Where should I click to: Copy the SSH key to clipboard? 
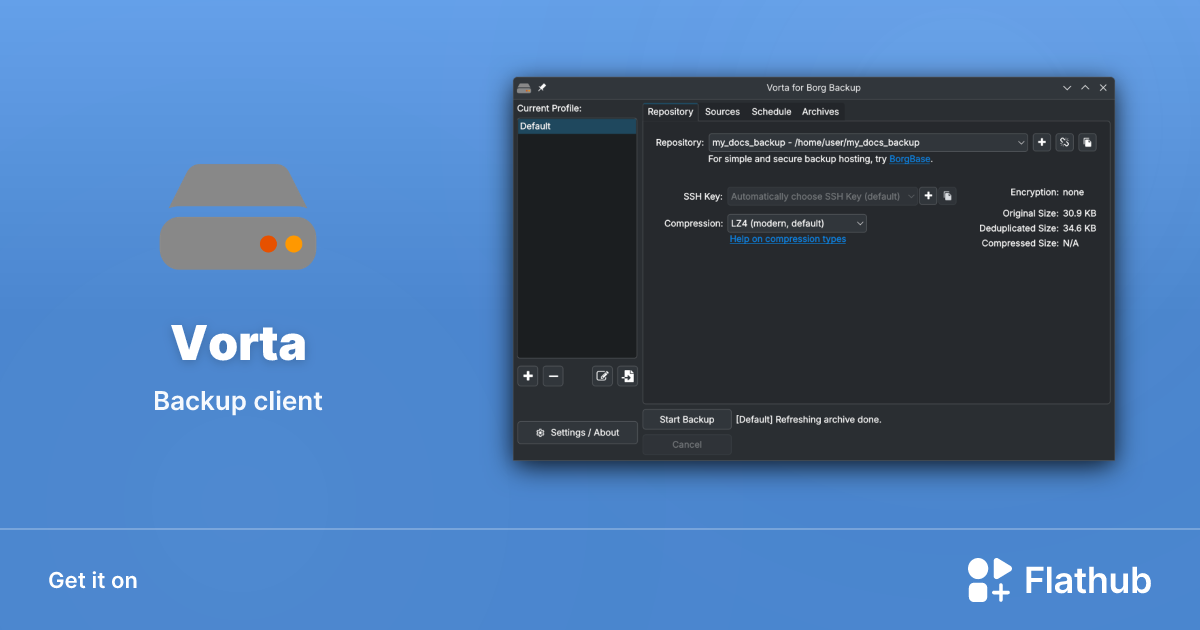coord(947,196)
